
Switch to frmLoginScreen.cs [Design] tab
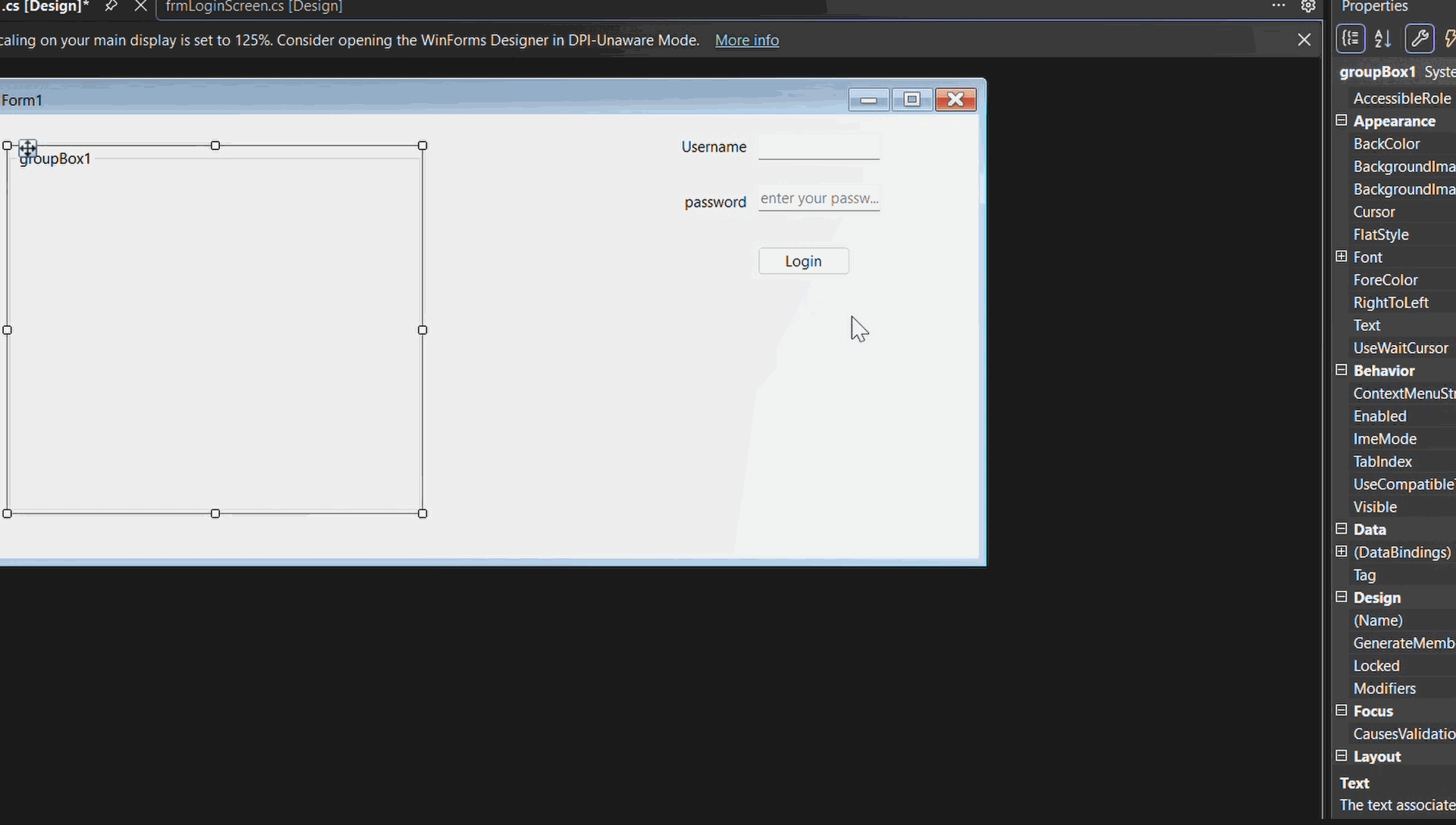[254, 7]
